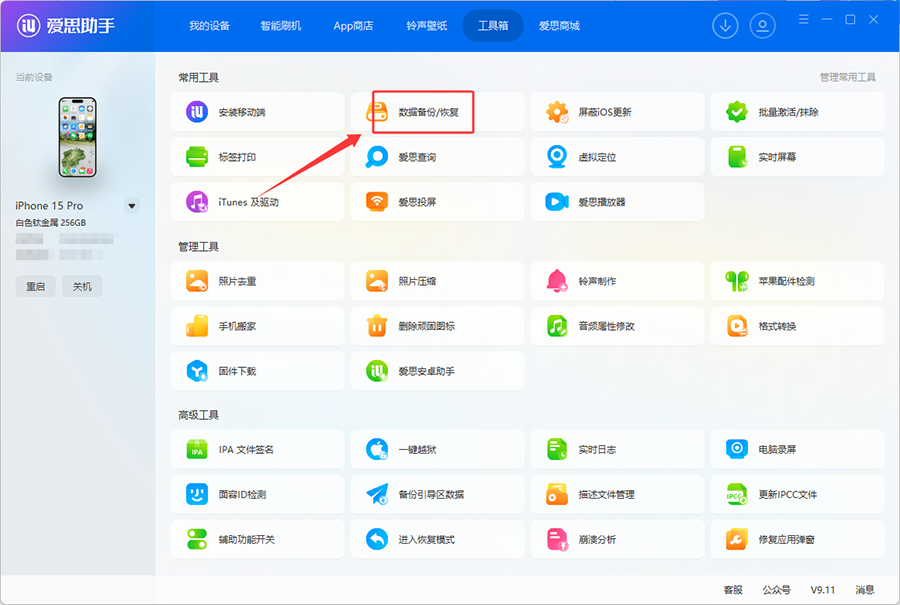The height and width of the screenshot is (605, 900).
Task: Click the 客服 link in footer
Action: [733, 590]
